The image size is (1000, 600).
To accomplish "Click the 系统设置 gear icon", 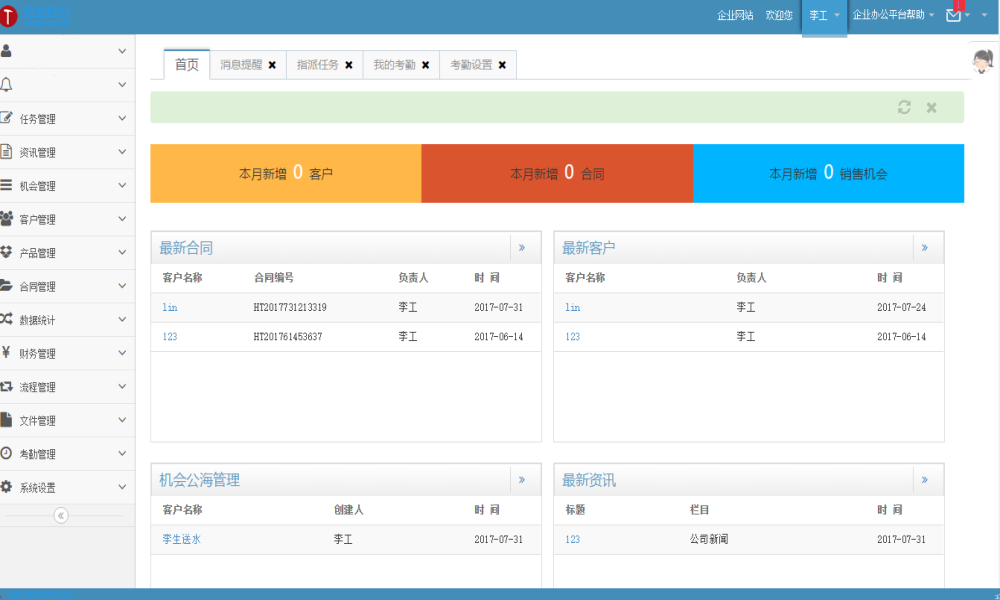I will tap(6, 487).
